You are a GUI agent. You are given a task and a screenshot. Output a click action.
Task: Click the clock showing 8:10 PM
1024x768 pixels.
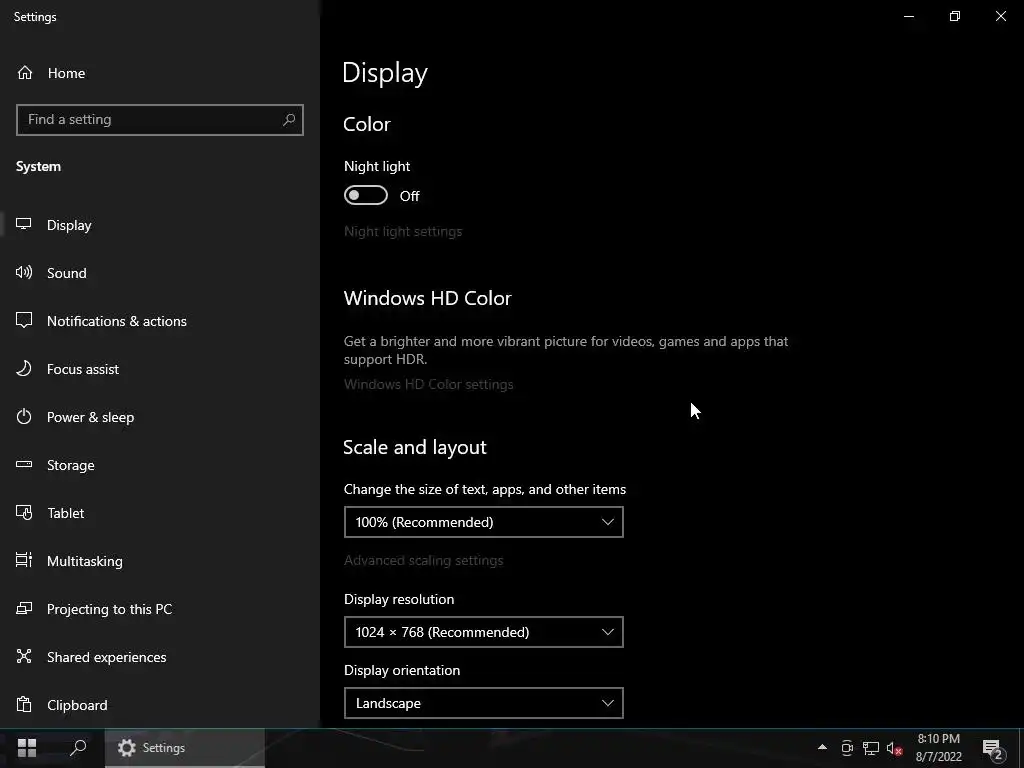coord(938,739)
